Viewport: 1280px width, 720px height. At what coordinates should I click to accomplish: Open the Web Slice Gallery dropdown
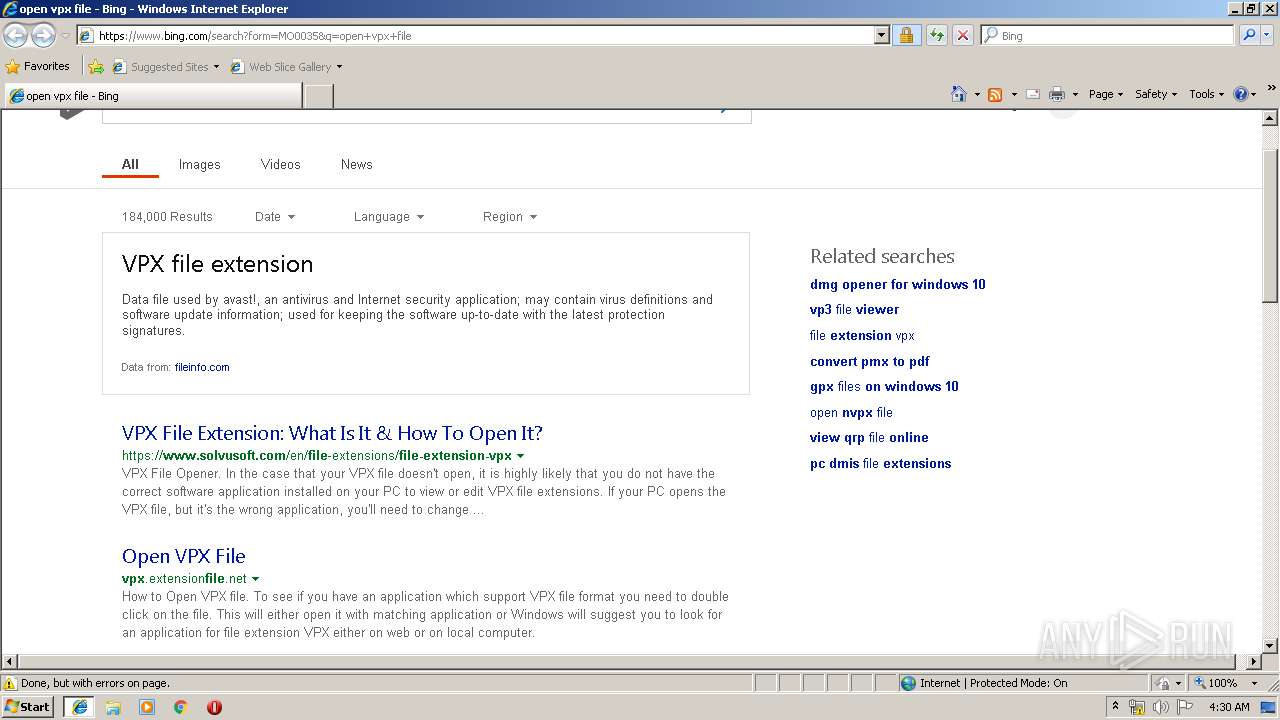click(286, 67)
